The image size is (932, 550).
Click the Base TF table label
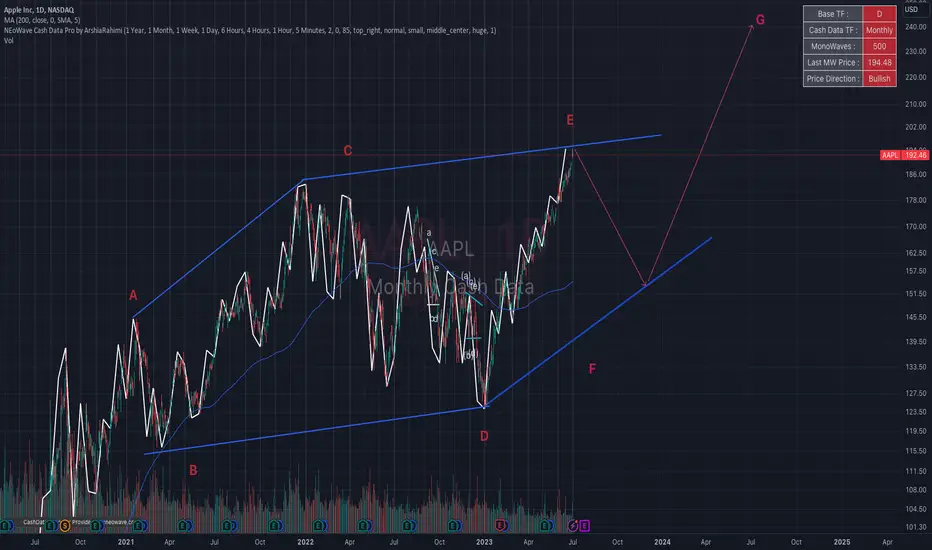(833, 14)
